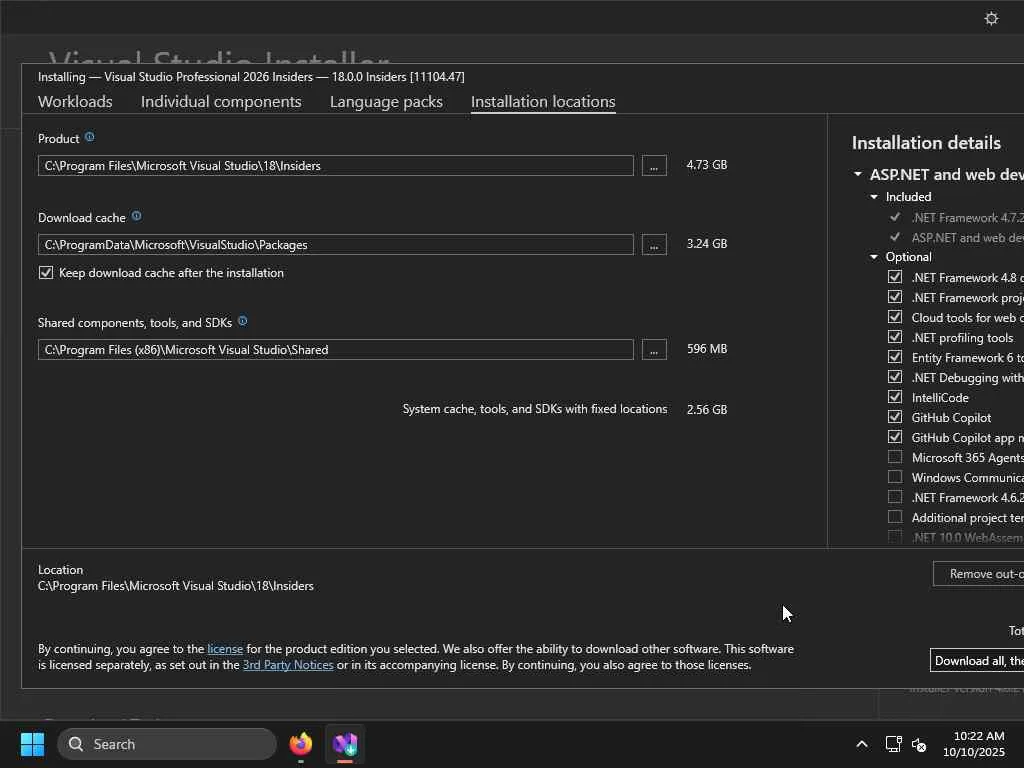Check Additional project templates component

coord(895,517)
